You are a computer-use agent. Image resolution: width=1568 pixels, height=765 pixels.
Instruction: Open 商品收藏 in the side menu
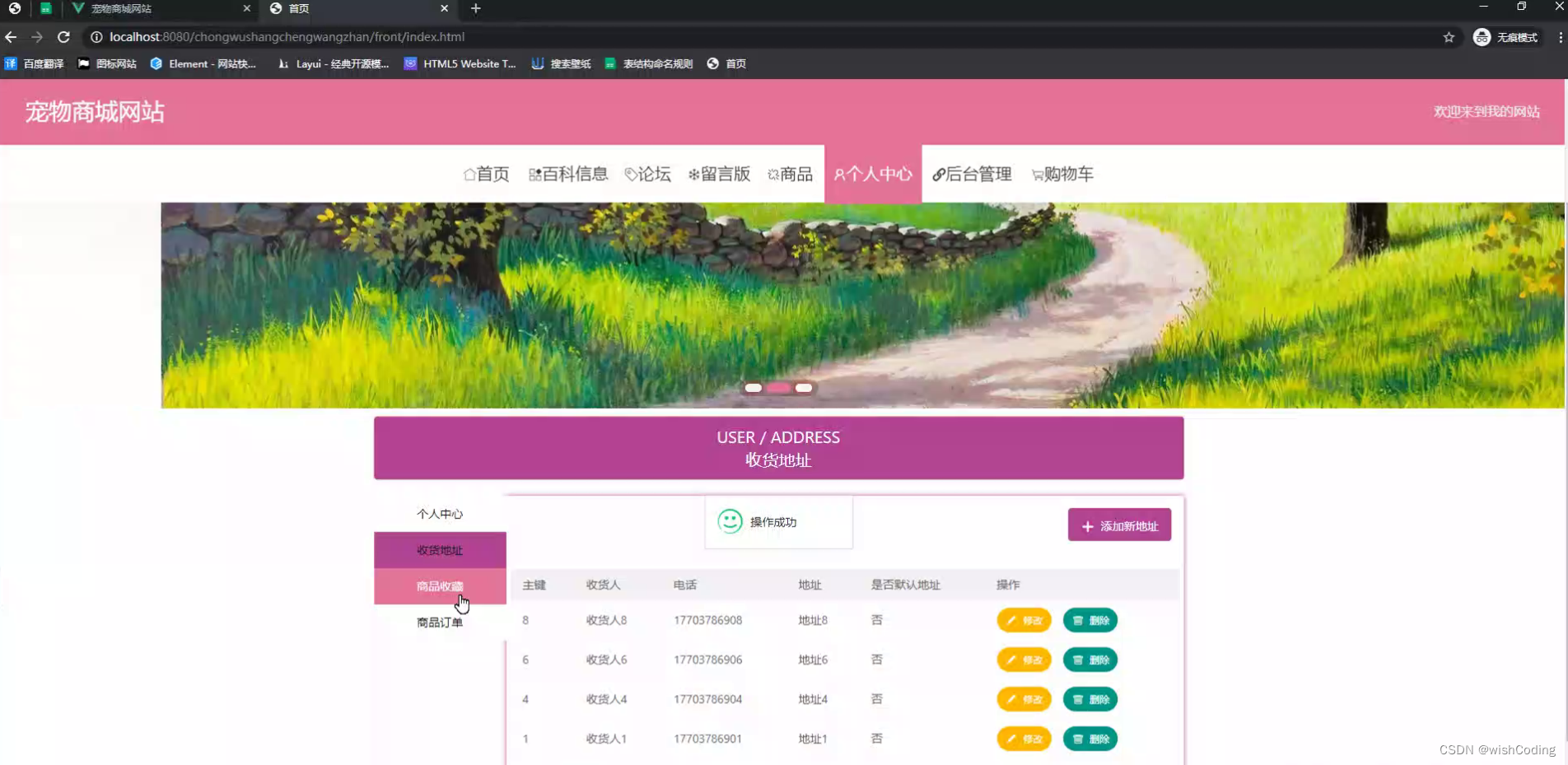pos(440,586)
